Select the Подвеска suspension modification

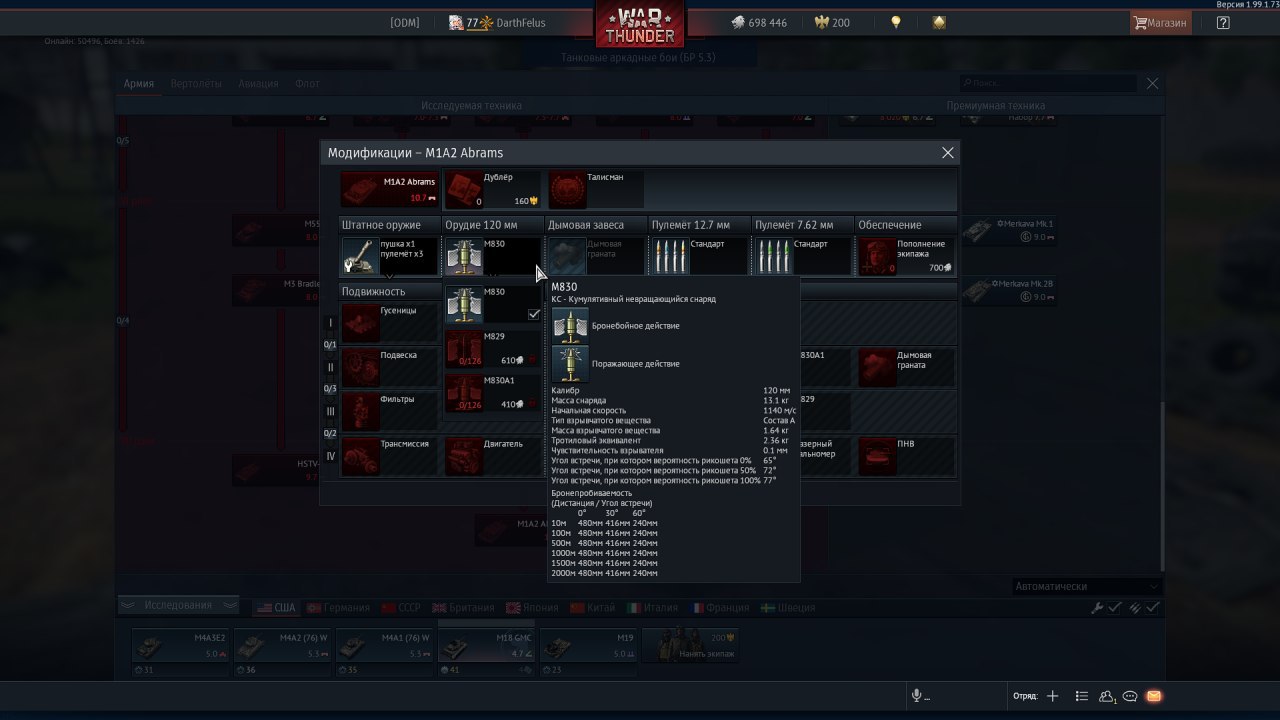point(390,368)
